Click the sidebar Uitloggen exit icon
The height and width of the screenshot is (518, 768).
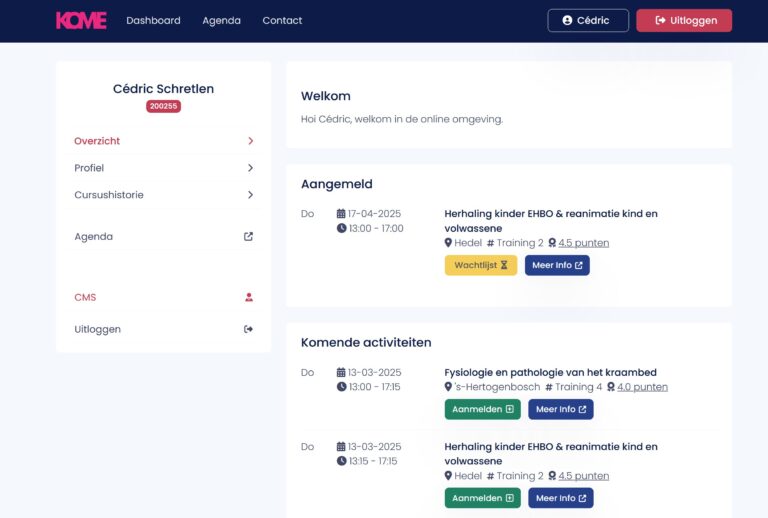point(249,329)
